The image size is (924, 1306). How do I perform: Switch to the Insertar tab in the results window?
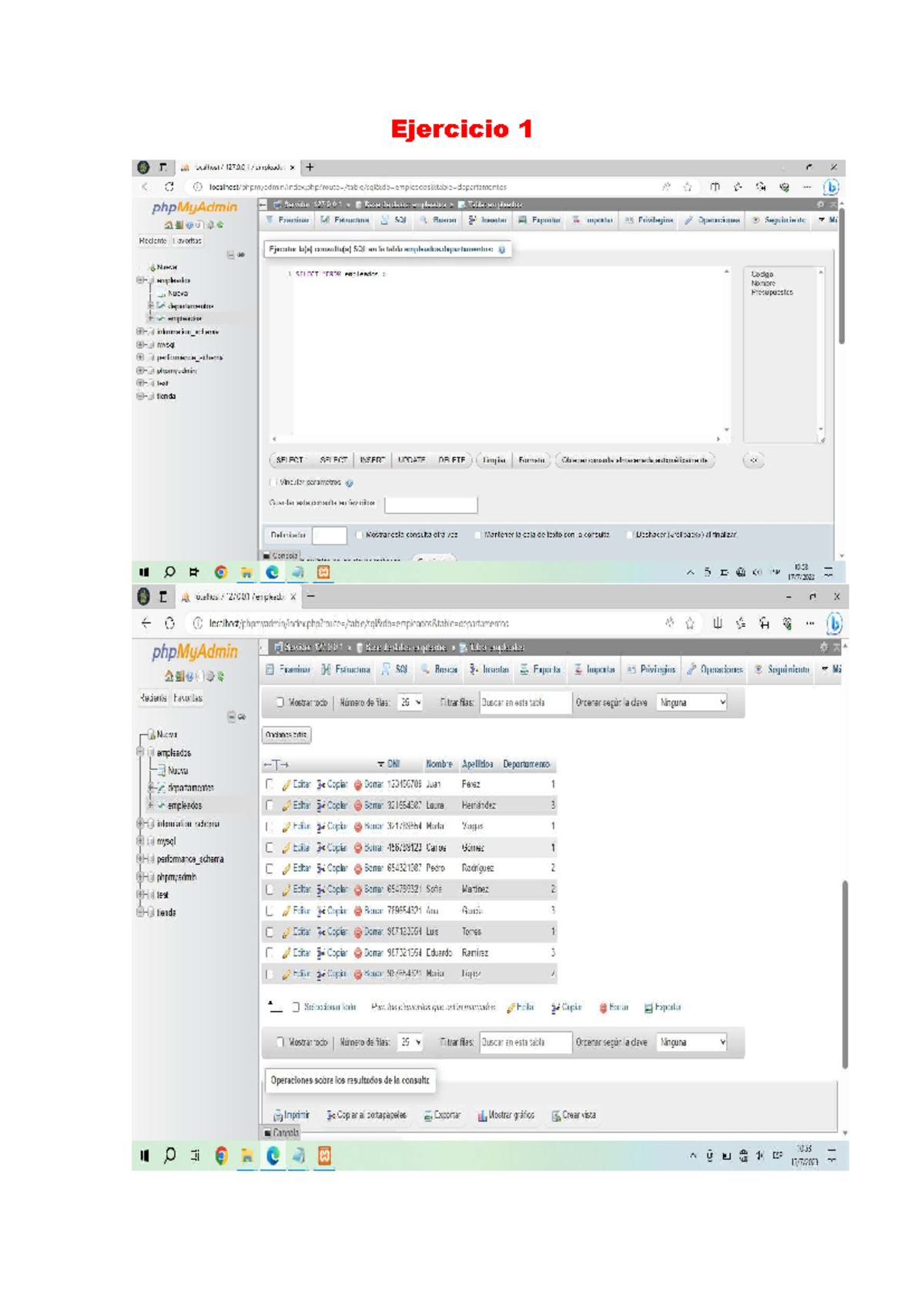[489, 670]
